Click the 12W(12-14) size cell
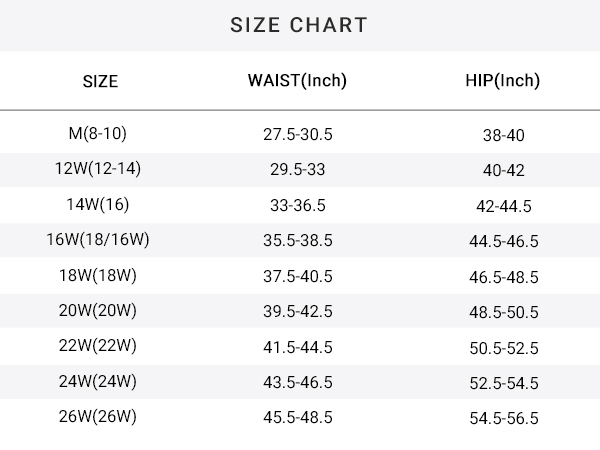Screen dimensions: 600x450 click(x=98, y=168)
